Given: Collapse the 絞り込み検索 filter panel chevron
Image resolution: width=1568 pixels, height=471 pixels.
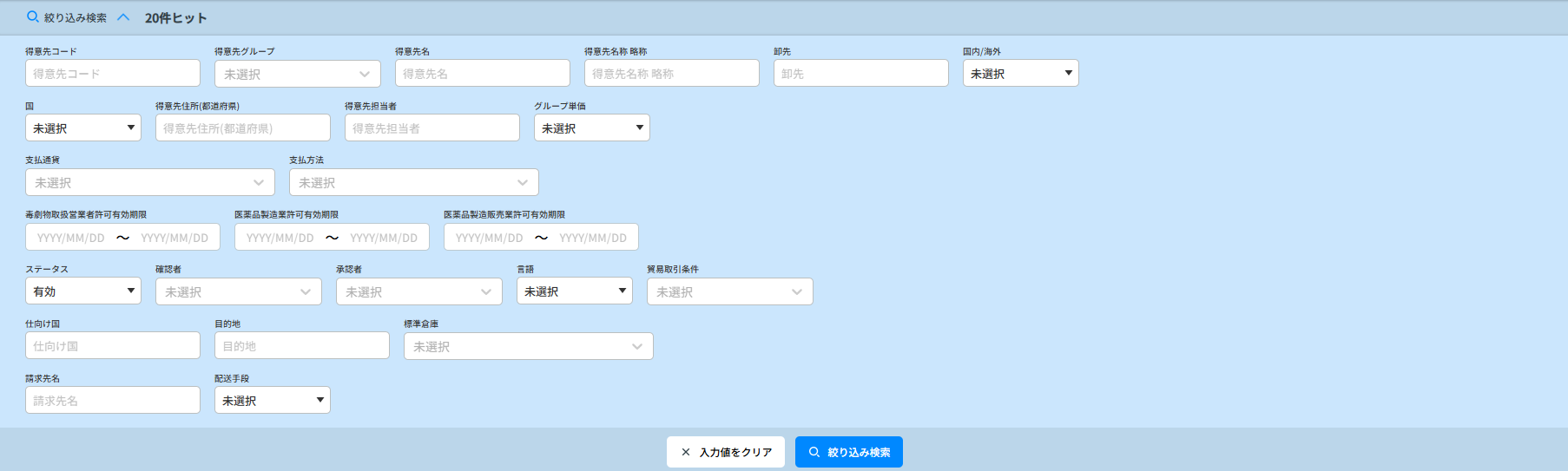Looking at the screenshot, I should (123, 17).
